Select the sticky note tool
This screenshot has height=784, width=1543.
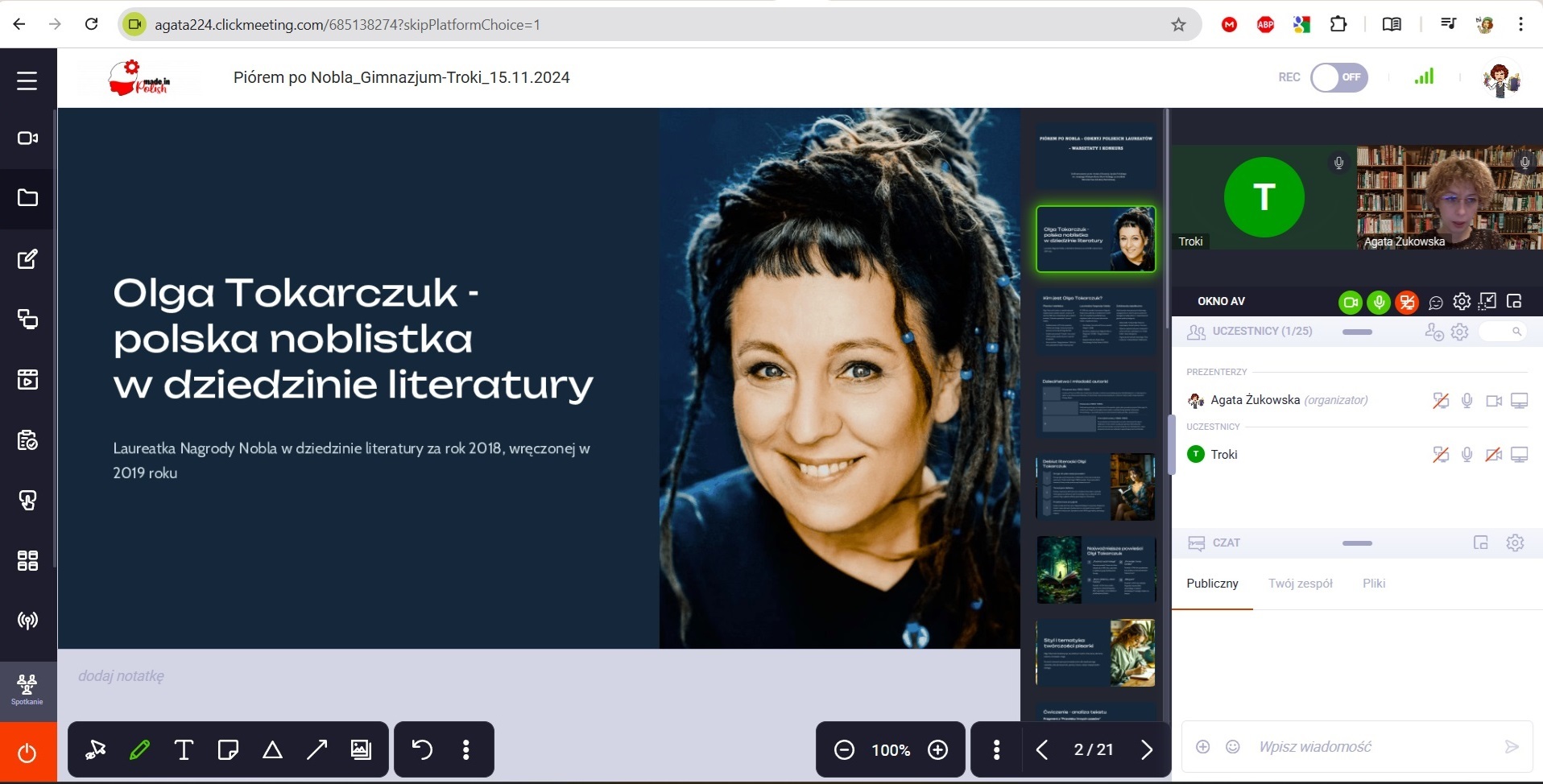click(x=228, y=750)
